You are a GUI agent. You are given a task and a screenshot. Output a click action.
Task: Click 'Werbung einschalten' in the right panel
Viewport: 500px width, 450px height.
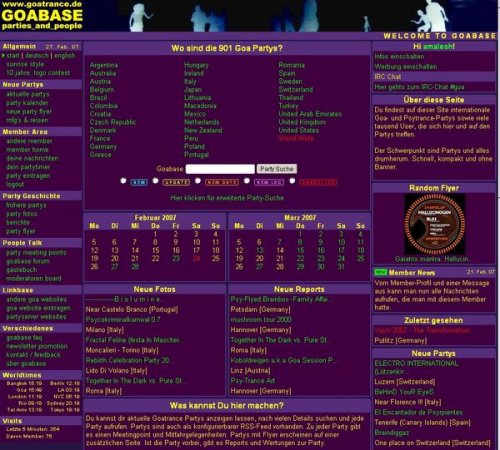click(406, 67)
